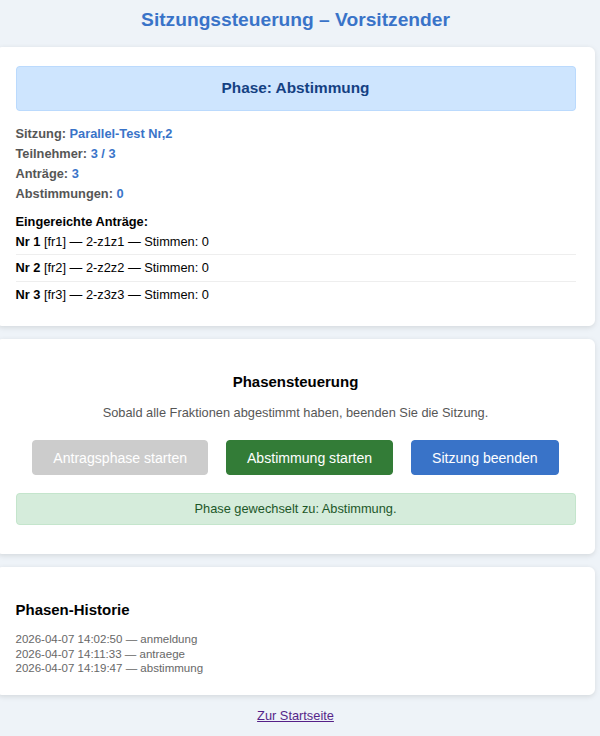The image size is (600, 736).
Task: Click the Anträge count value
Action: [x=75, y=173]
